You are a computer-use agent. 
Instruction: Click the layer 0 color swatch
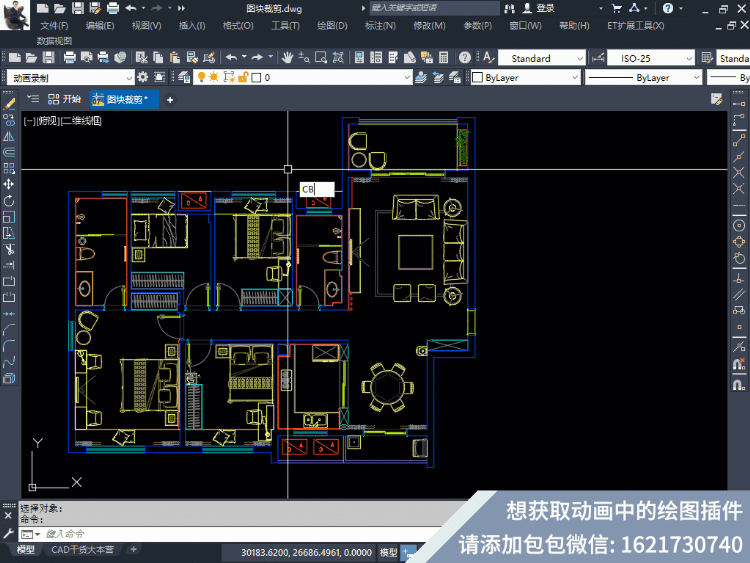coord(256,77)
